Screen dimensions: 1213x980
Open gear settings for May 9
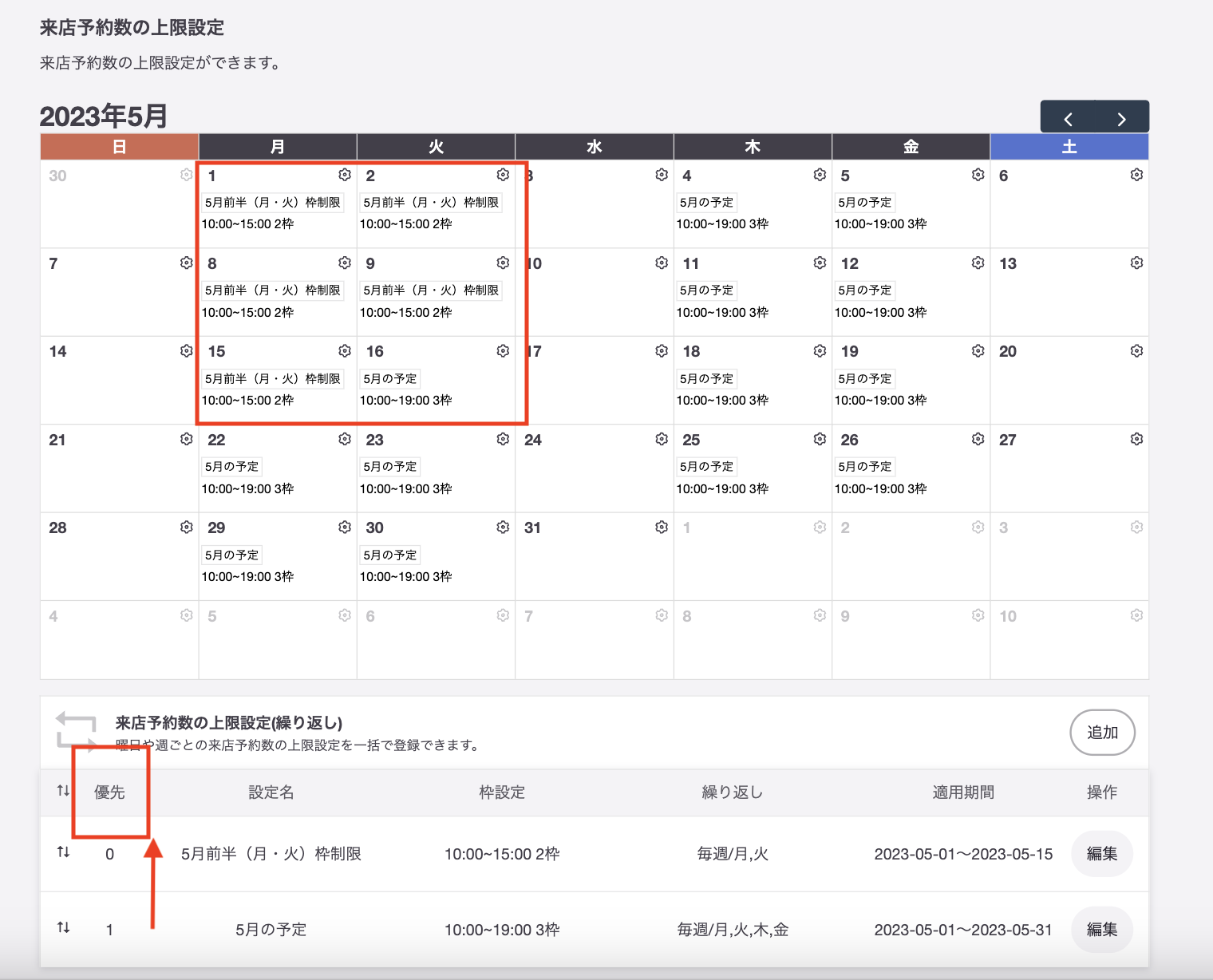[503, 263]
